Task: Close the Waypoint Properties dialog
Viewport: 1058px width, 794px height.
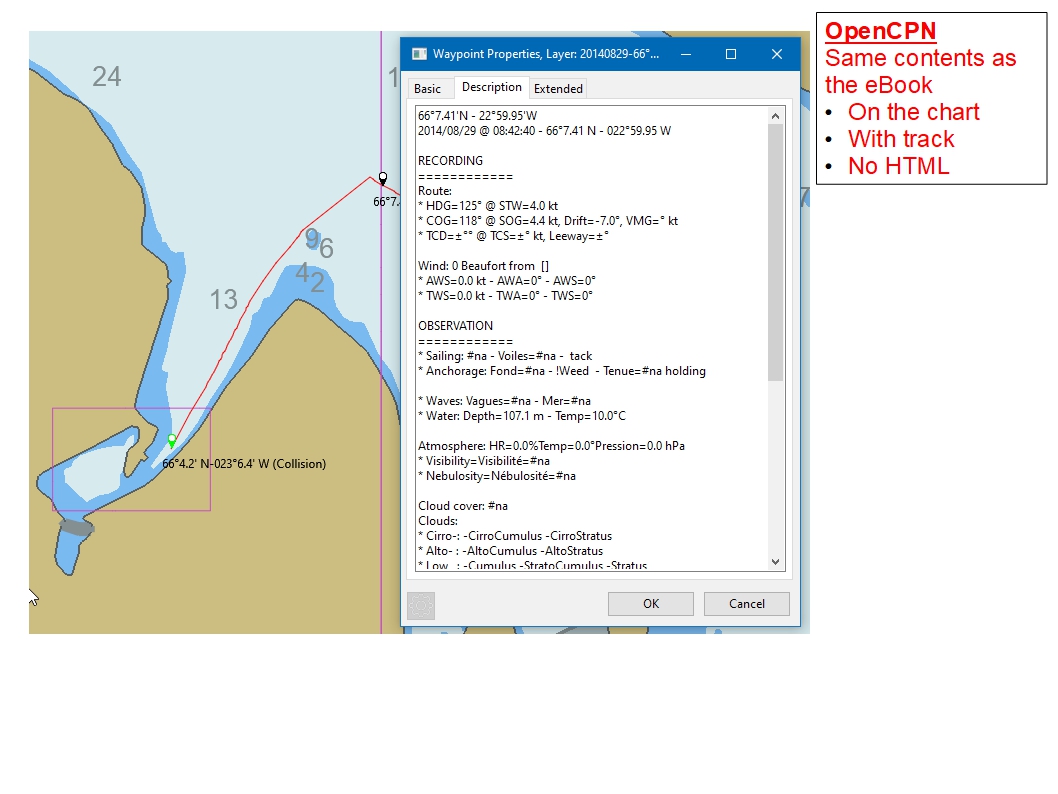Action: point(777,54)
